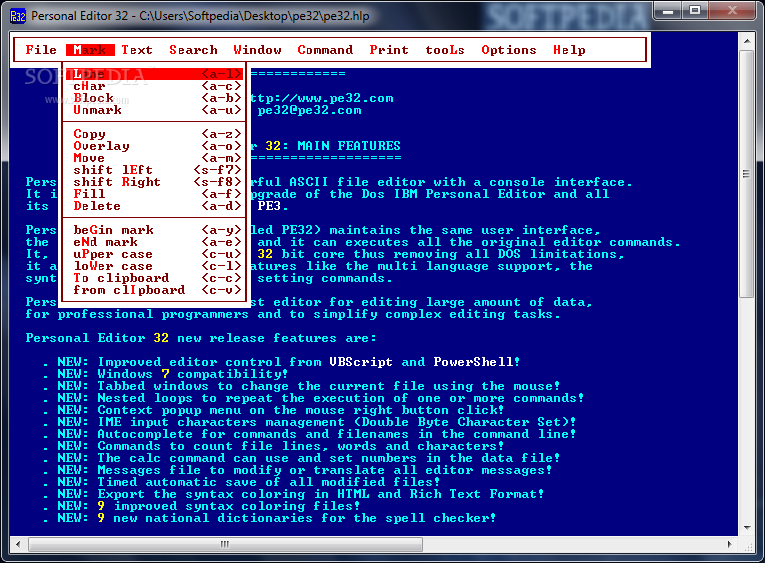Close the Personal Editor 32 window
765x563 pixels.
click(732, 11)
